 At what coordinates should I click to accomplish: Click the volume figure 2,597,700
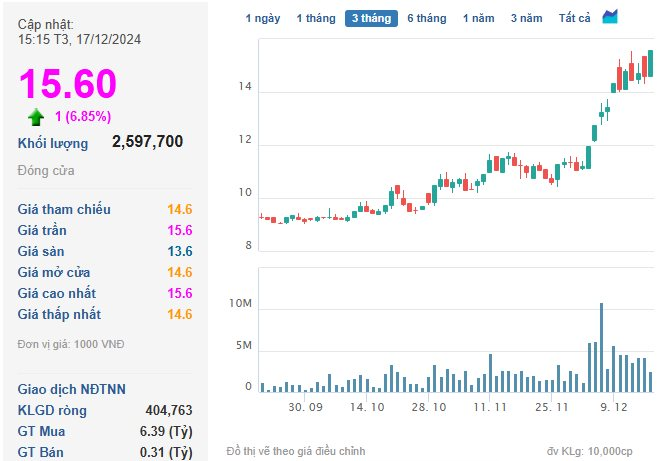pos(147,141)
